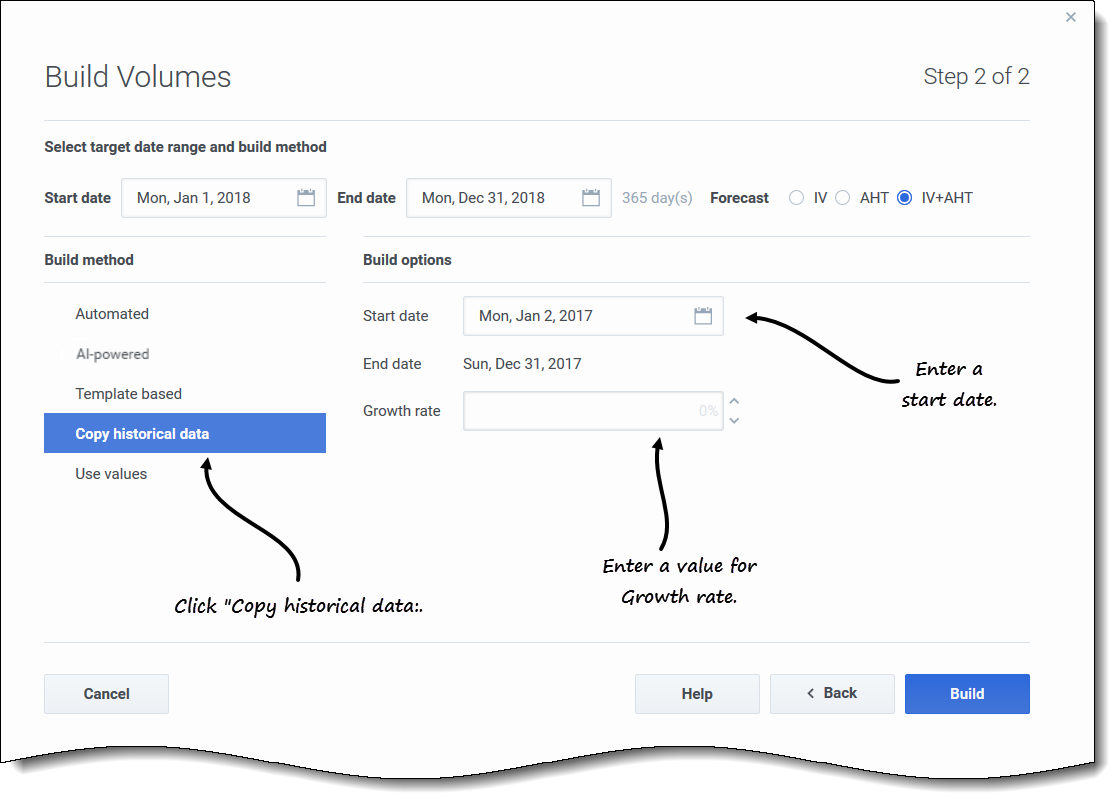Open the target Start date calendar picker
This screenshot has width=1119, height=804.
pyautogui.click(x=306, y=198)
